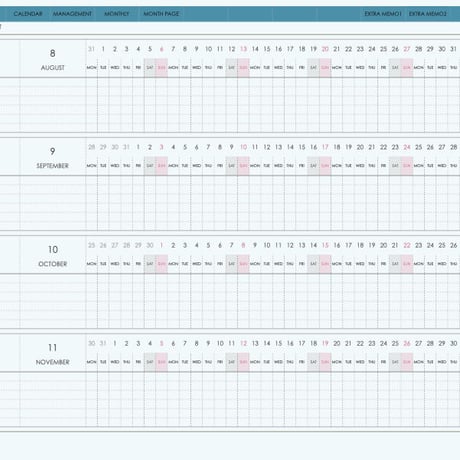This screenshot has width=460, height=460.
Task: Click the memo cell under October 16
Action: [x=337, y=301]
